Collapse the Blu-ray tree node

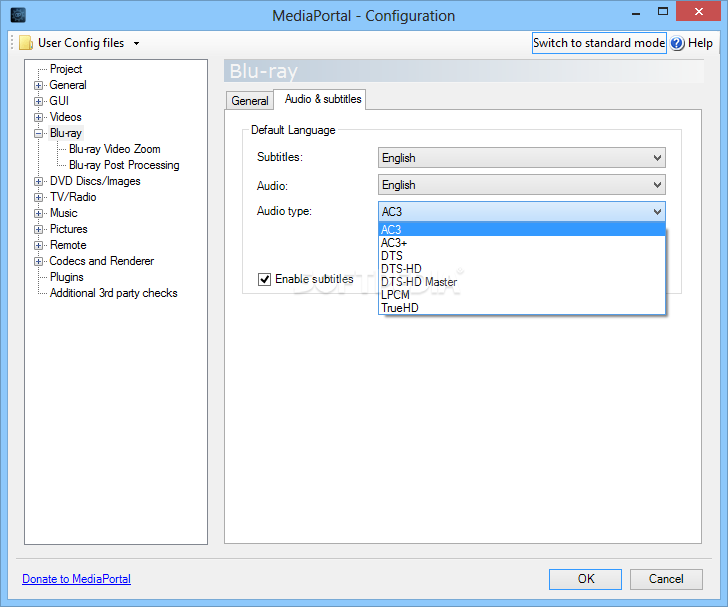39,133
